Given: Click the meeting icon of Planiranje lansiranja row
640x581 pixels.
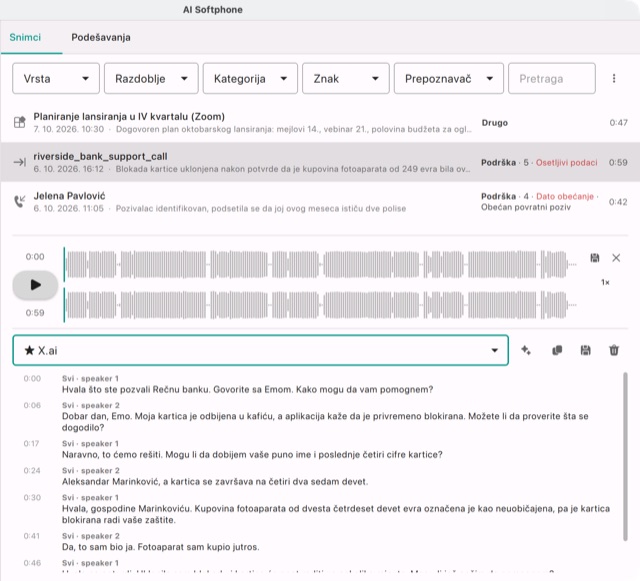Looking at the screenshot, I should click(20, 122).
